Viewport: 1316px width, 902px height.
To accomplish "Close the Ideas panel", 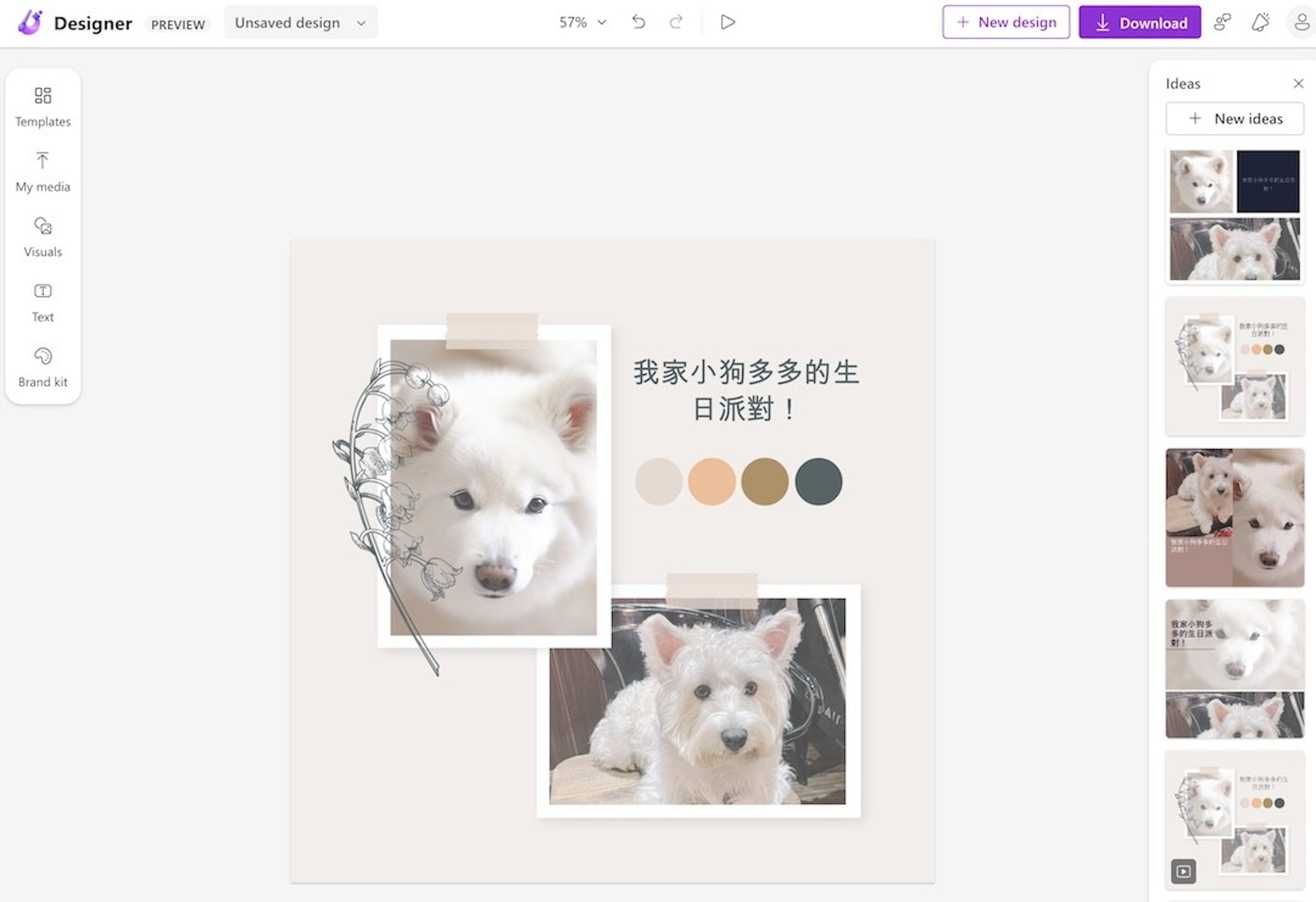I will (x=1299, y=83).
